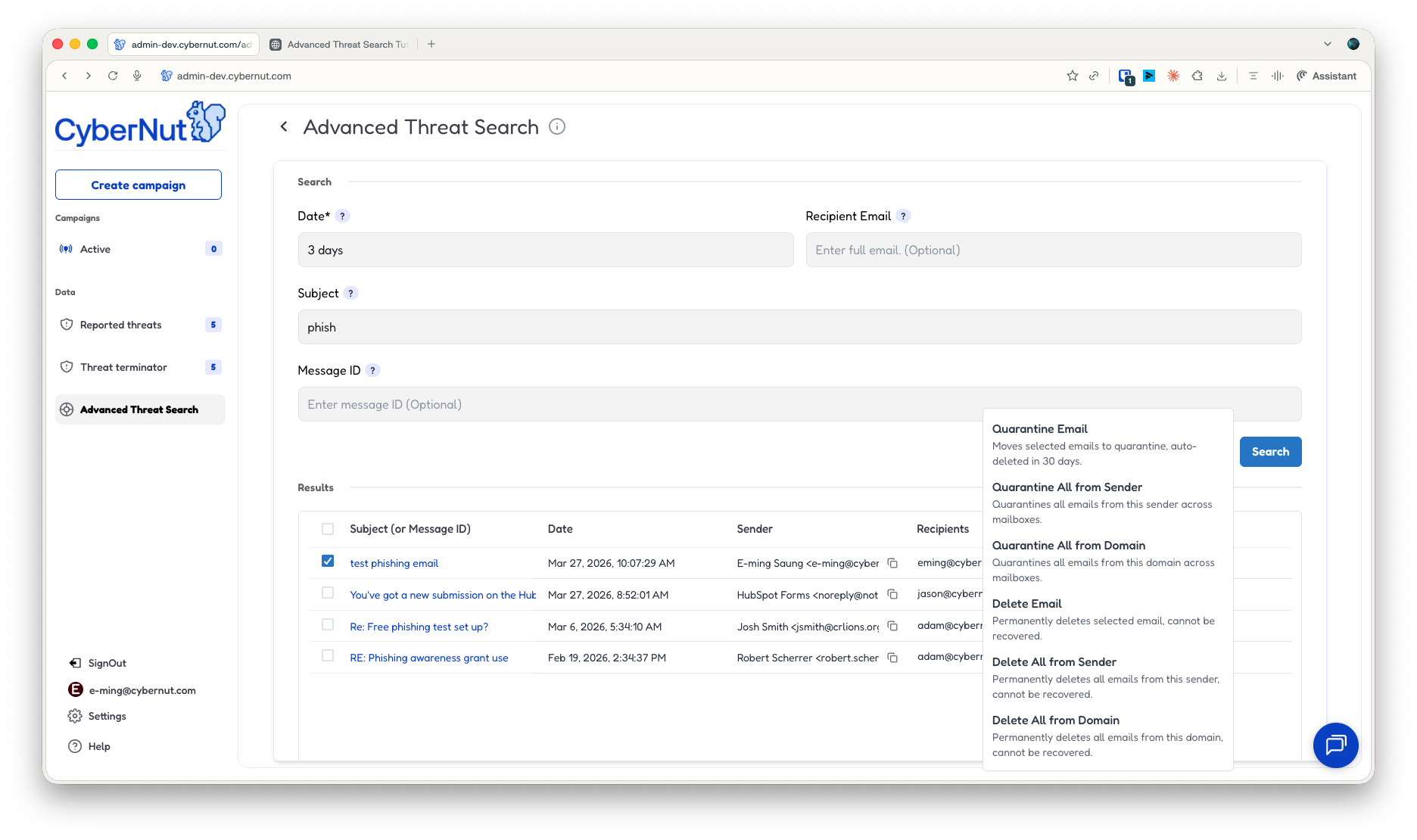Activate the address bar microphone icon
Viewport: 1417px width, 840px height.
pyautogui.click(x=137, y=76)
